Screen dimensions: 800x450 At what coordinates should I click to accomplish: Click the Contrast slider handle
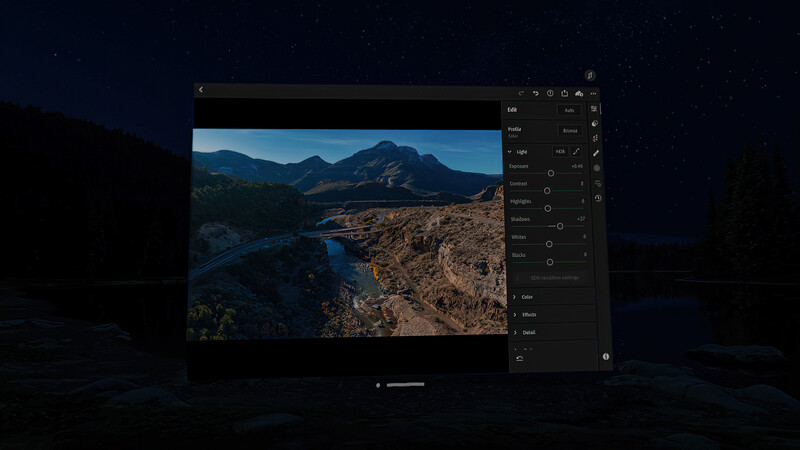[547, 191]
